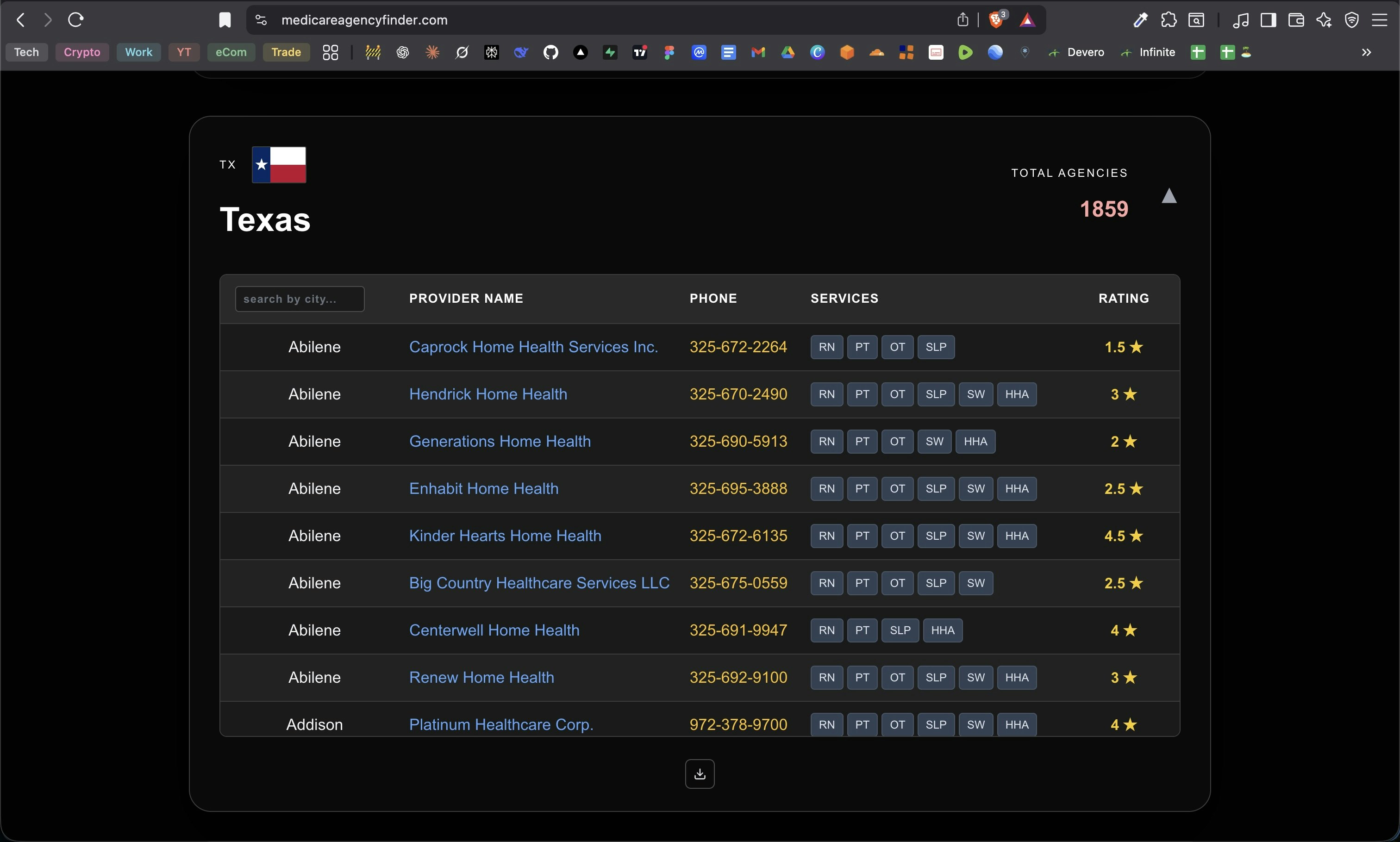Open the Devero bookmark

[x=1076, y=52]
